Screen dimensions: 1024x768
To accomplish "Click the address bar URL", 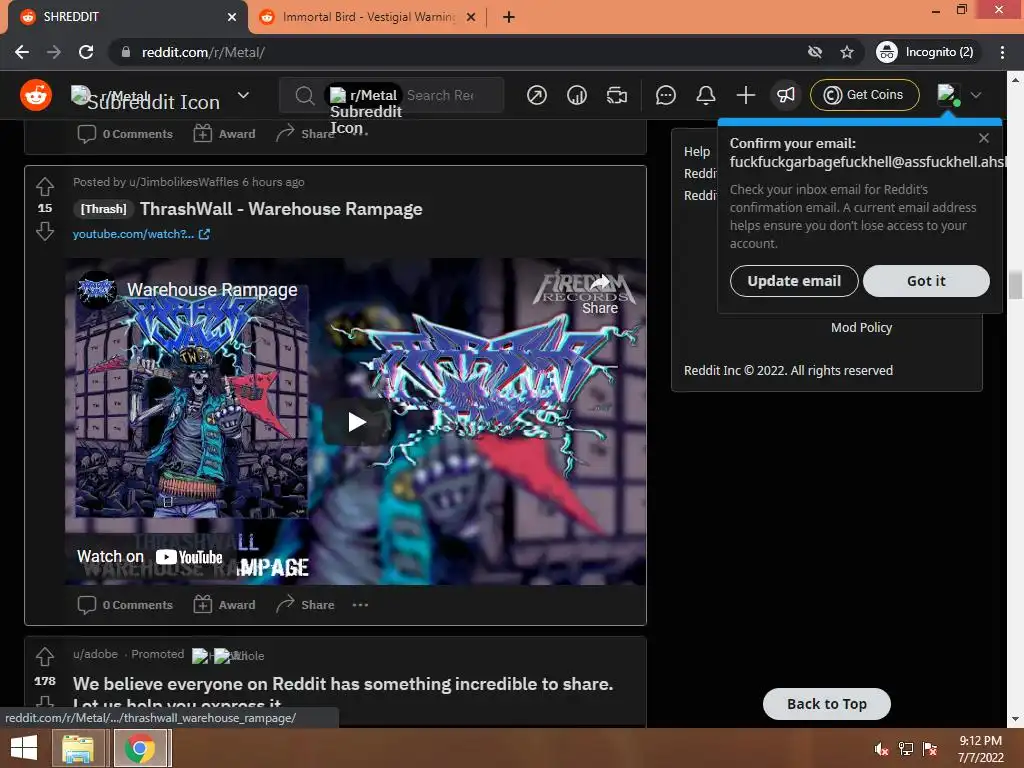I will point(203,52).
